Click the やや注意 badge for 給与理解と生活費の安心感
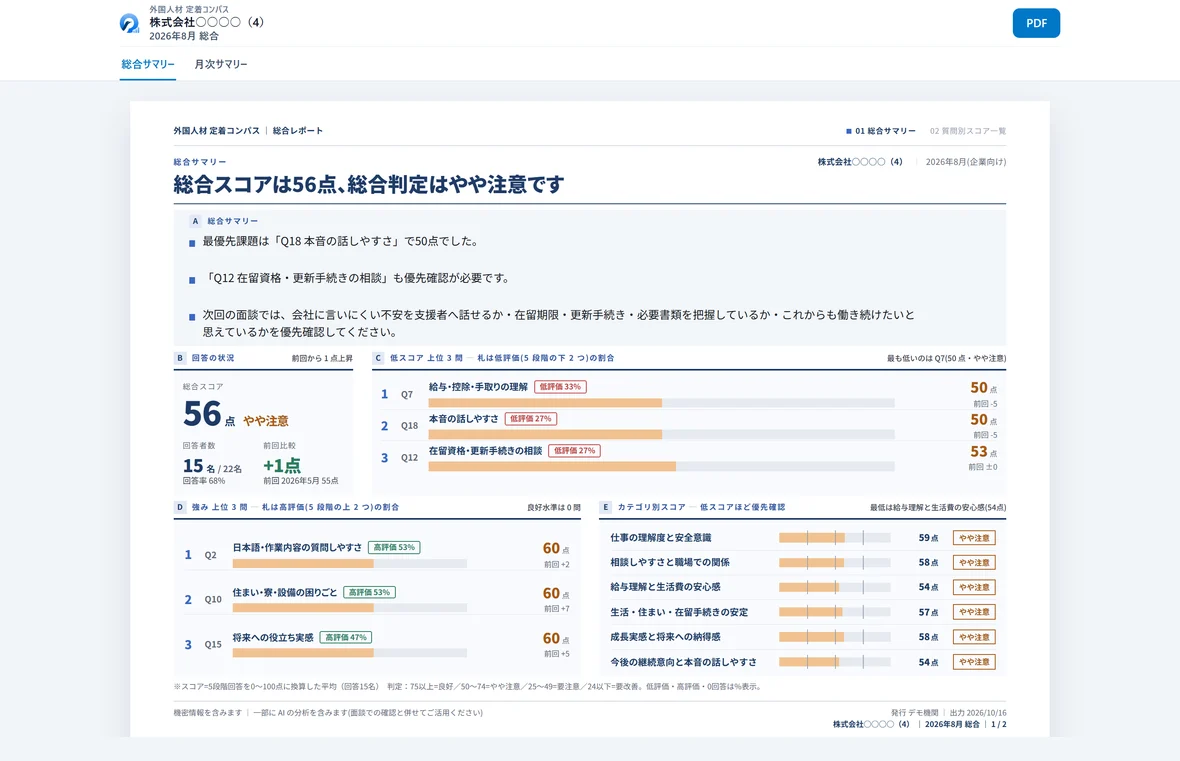 (975, 587)
